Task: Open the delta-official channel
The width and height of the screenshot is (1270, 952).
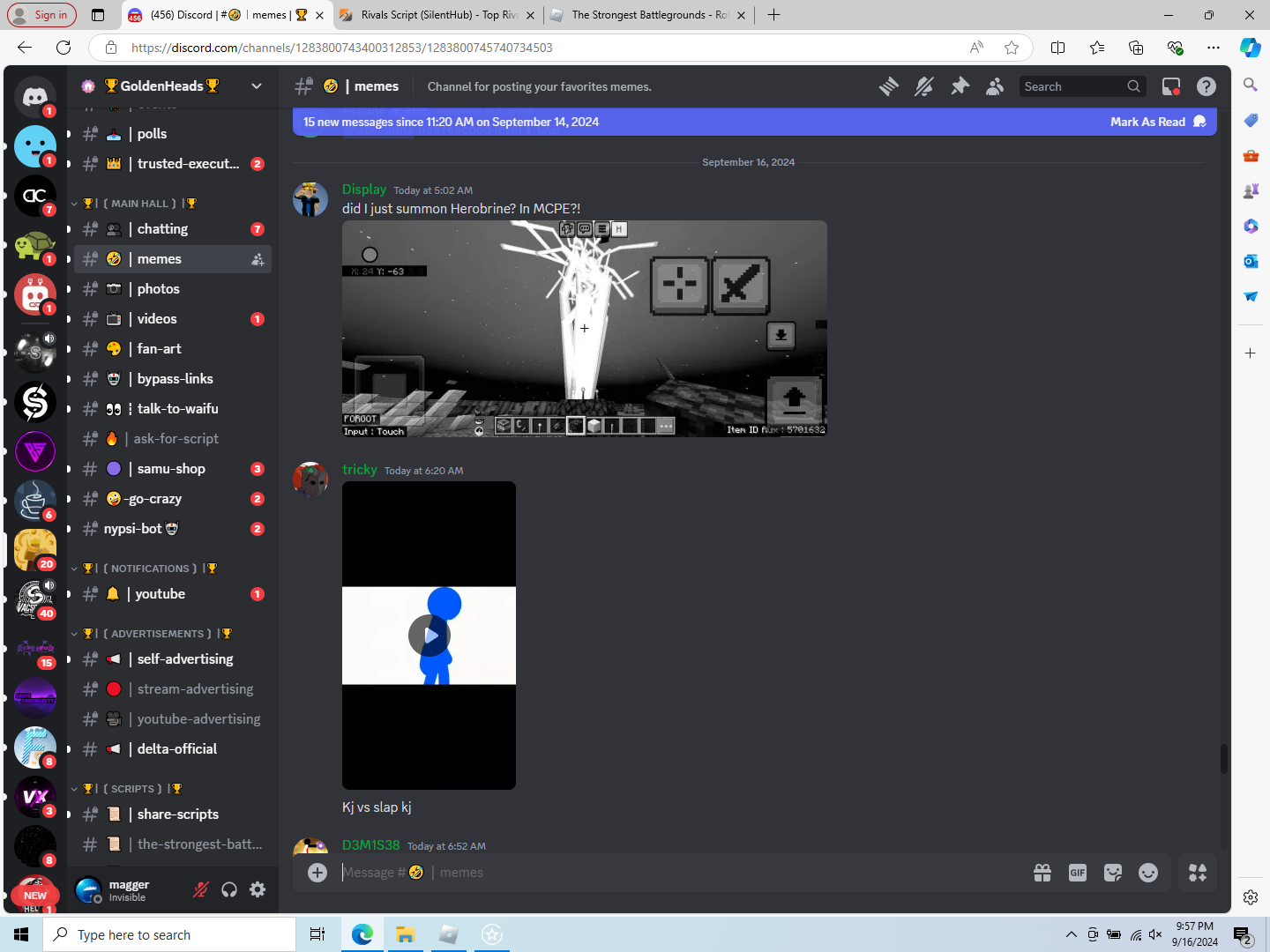Action: (x=173, y=749)
